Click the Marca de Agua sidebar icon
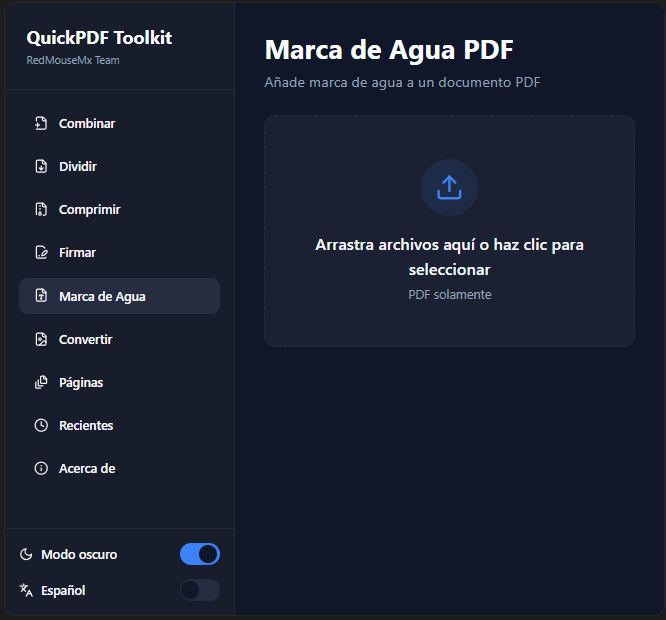666x620 pixels. tap(41, 297)
